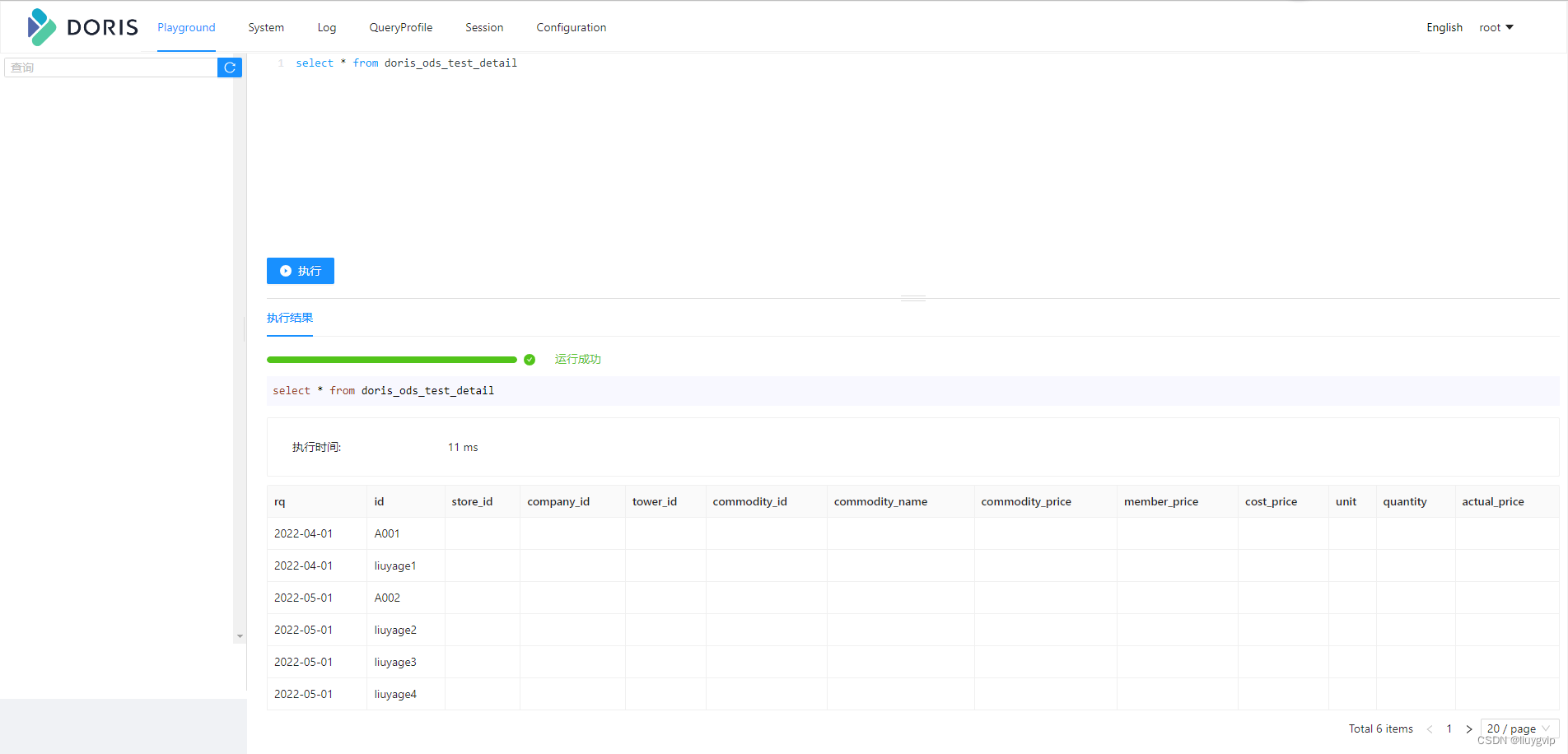The width and height of the screenshot is (1568, 754).
Task: Select the 执行结果 results tab
Action: click(289, 317)
